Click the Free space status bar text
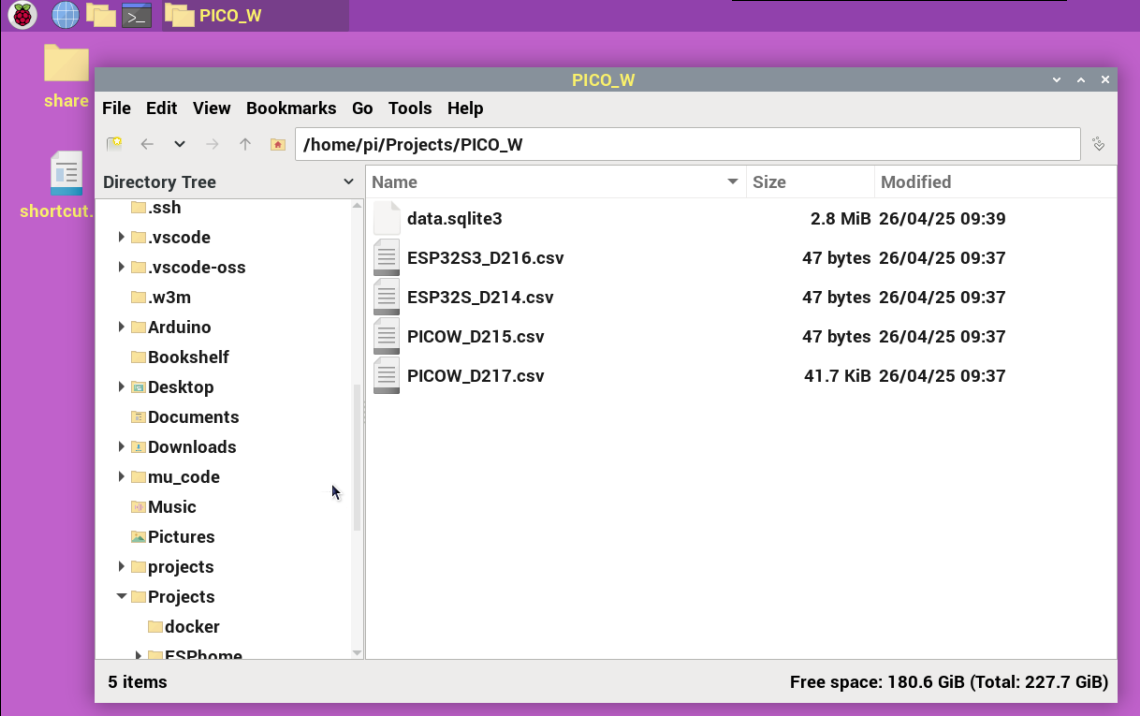Screen dimensions: 1140x716 click(949, 682)
